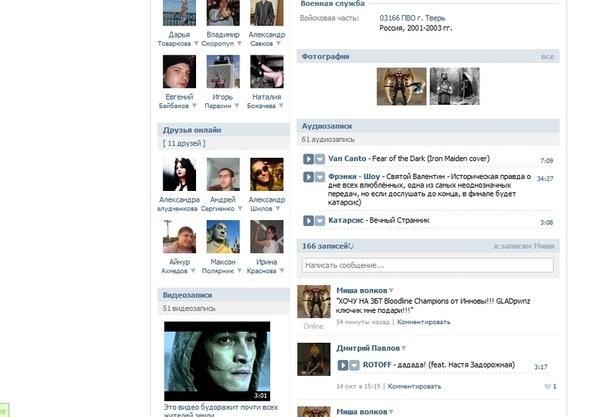
Task: Click the like heart on Дмитрий Павлов's post
Action: pos(548,386)
